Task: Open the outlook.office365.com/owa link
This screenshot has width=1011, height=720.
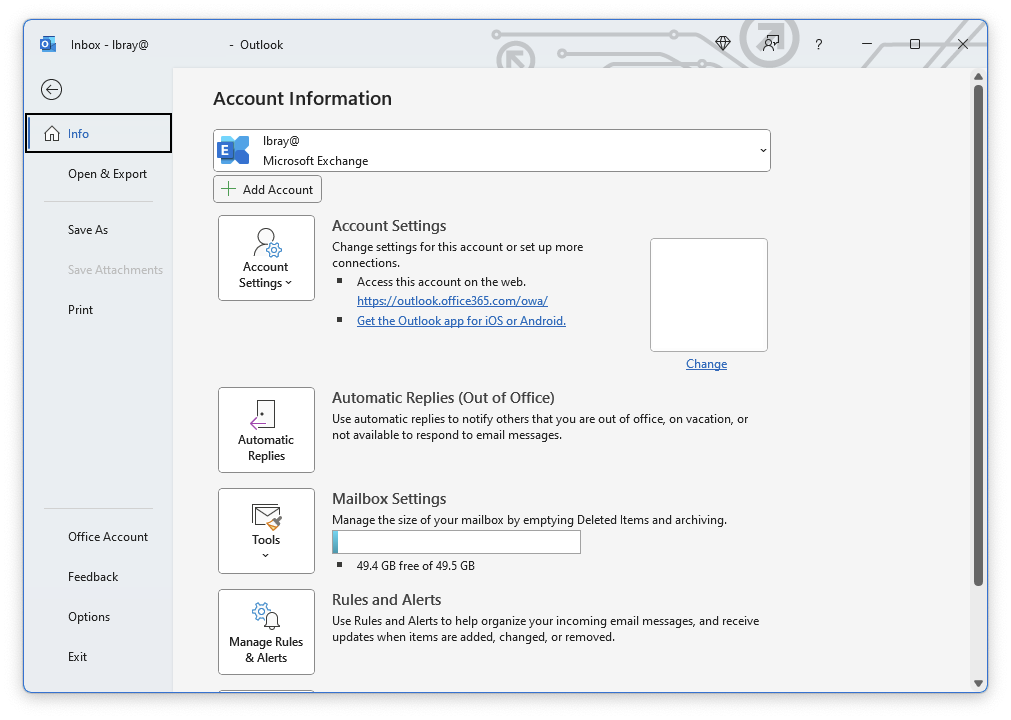Action: click(x=453, y=301)
